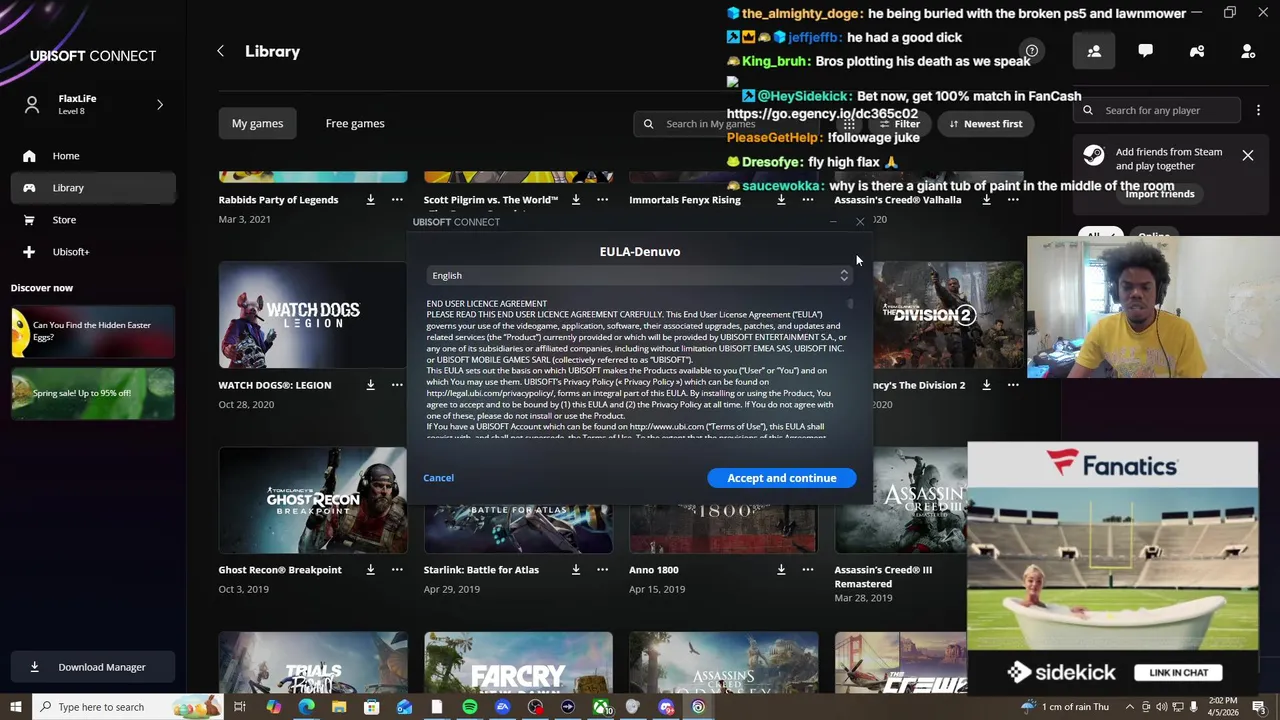Open the friends list panel icon
Viewport: 1280px width, 720px height.
1094,51
